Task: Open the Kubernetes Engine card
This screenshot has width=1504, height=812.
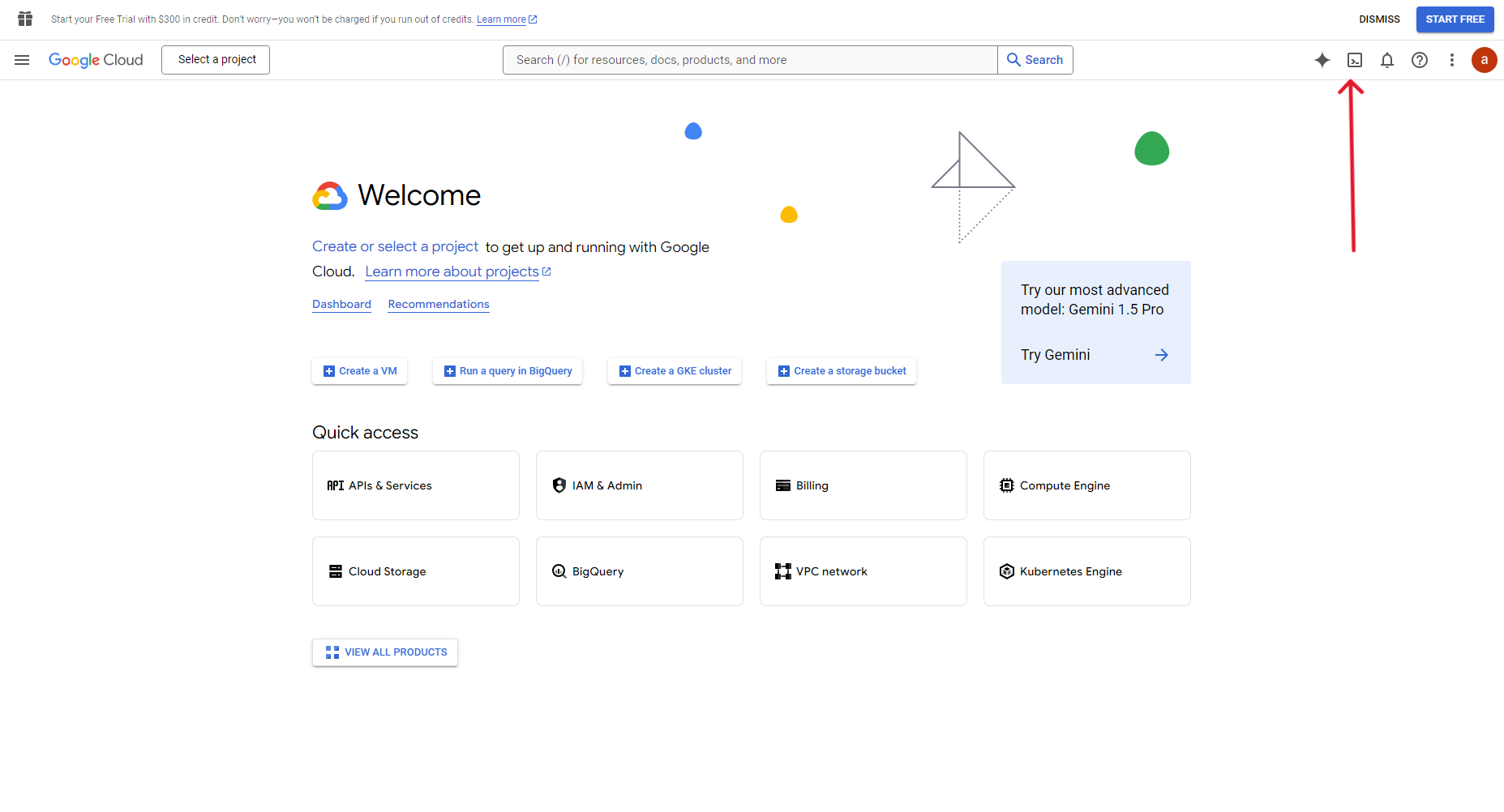Action: coord(1087,571)
